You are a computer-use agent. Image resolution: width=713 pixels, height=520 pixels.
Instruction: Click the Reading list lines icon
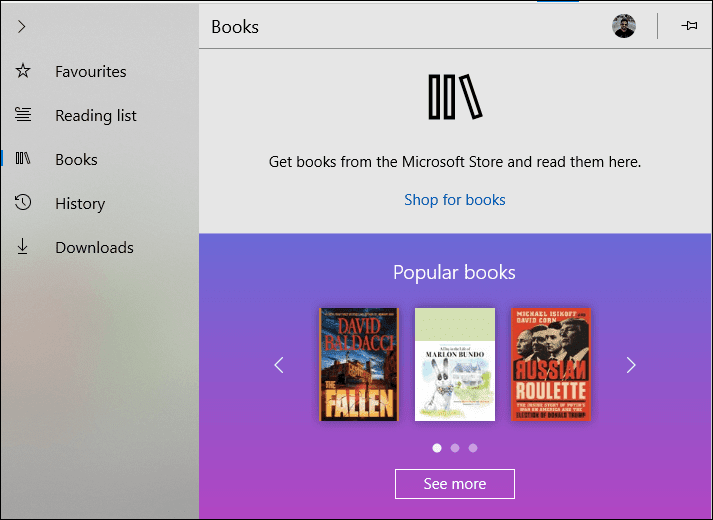[x=23, y=115]
